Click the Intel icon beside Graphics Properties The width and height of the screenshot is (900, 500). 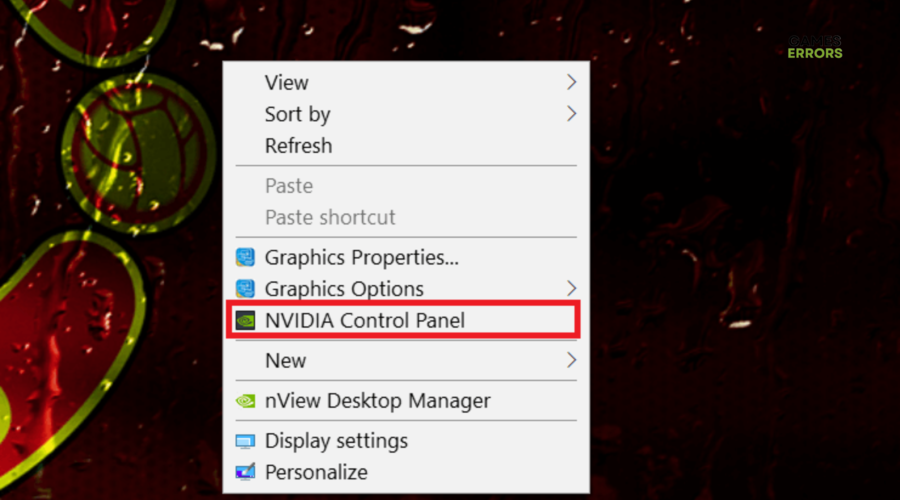tap(245, 257)
